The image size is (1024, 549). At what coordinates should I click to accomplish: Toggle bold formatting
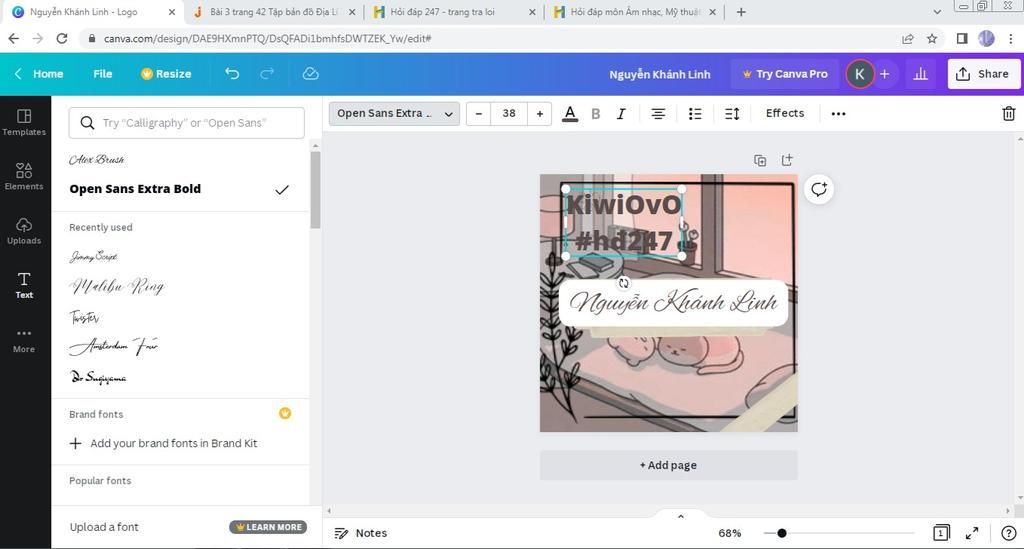596,114
